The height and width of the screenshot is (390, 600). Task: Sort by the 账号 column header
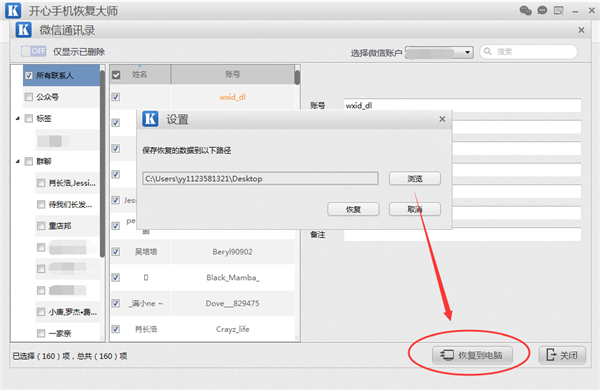point(232,74)
